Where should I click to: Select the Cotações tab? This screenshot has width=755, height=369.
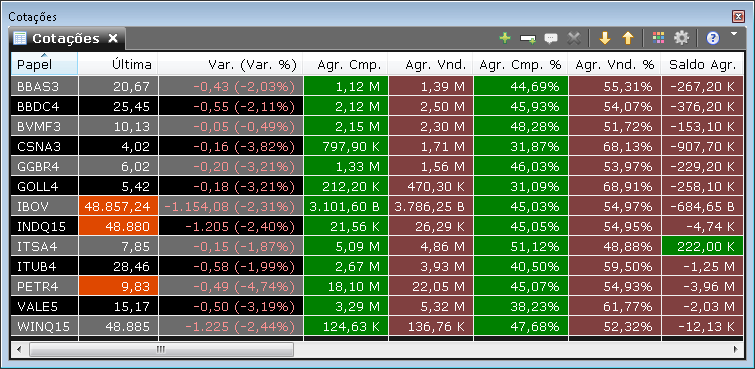point(66,39)
